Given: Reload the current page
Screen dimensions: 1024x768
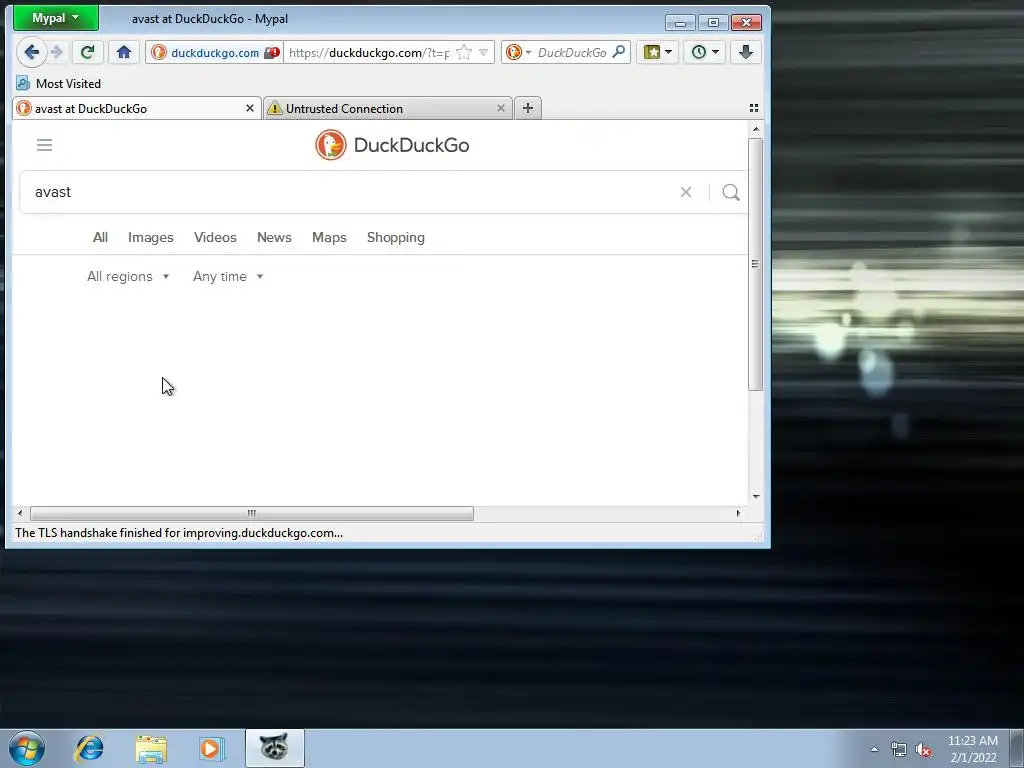Looking at the screenshot, I should pos(87,52).
